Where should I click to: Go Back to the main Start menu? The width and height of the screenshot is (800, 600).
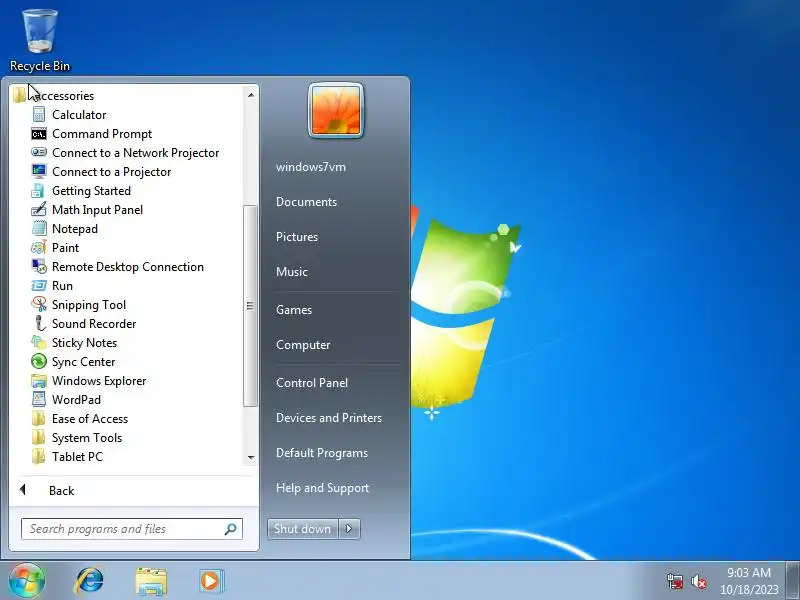pyautogui.click(x=61, y=491)
